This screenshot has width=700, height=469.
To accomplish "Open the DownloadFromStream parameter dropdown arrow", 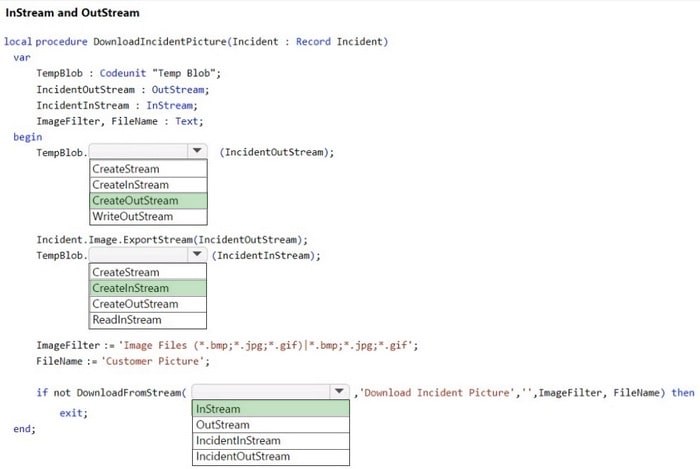I will tap(340, 392).
